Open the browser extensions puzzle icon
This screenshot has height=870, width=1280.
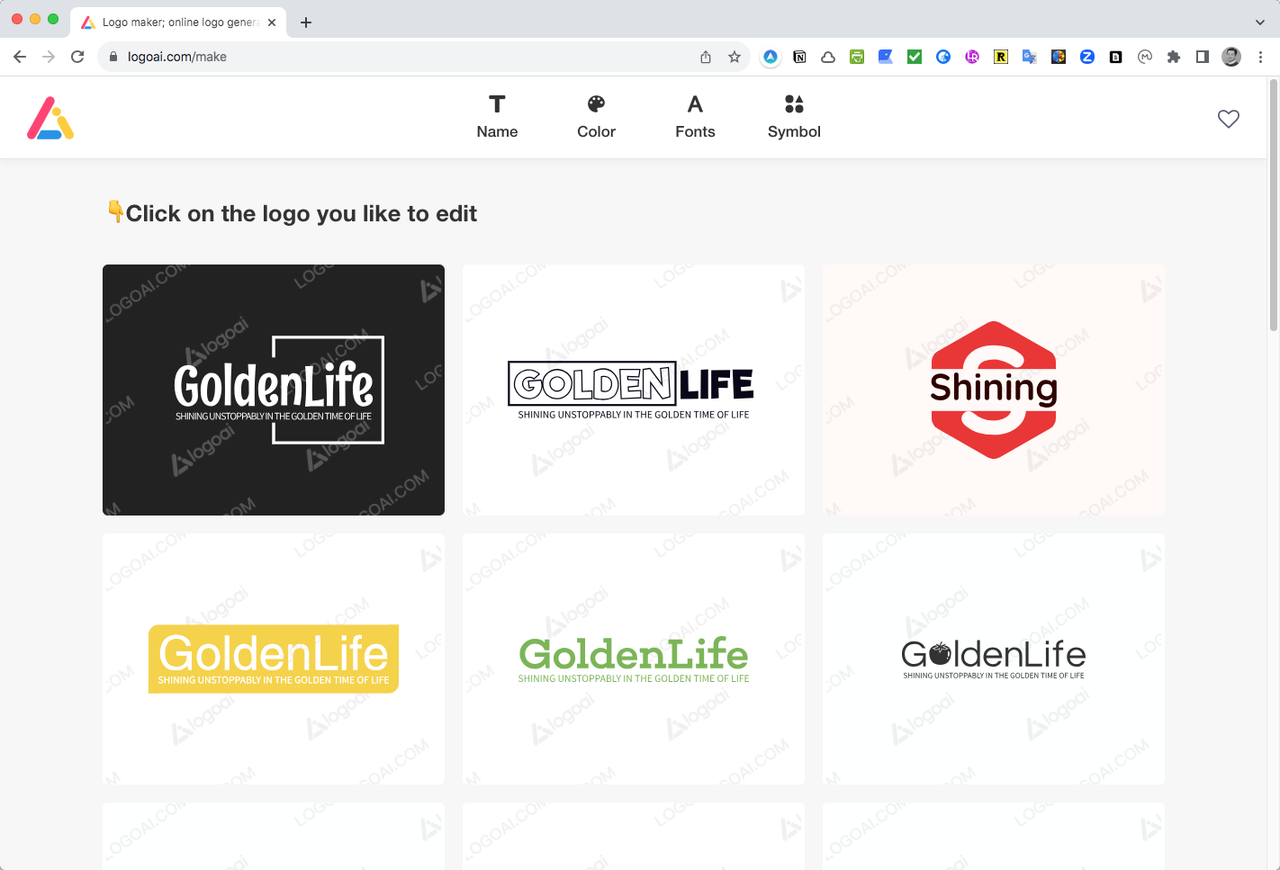click(x=1174, y=57)
